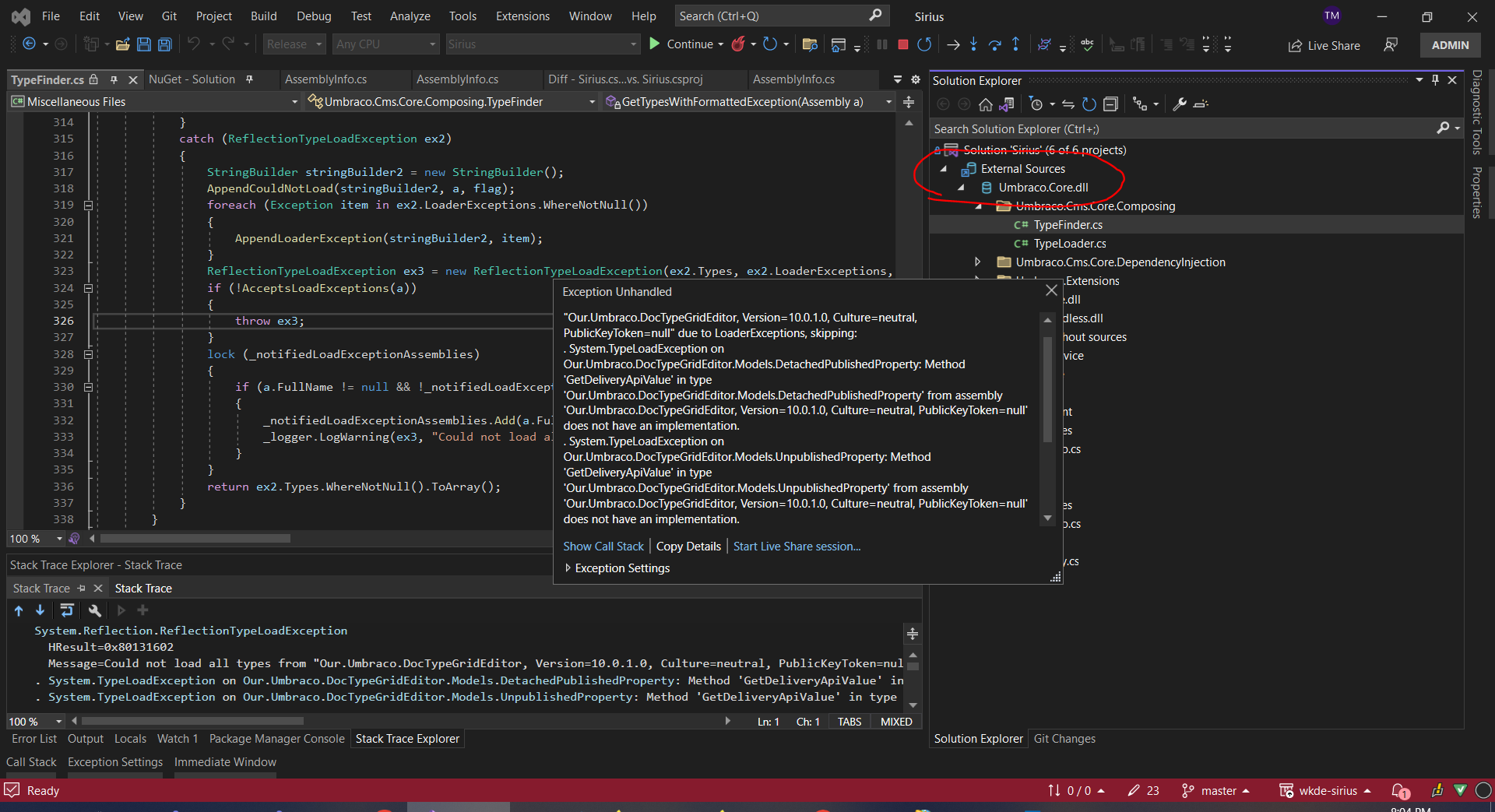The image size is (1495, 812).
Task: Click the master branch indicator in status bar
Action: tap(1215, 791)
